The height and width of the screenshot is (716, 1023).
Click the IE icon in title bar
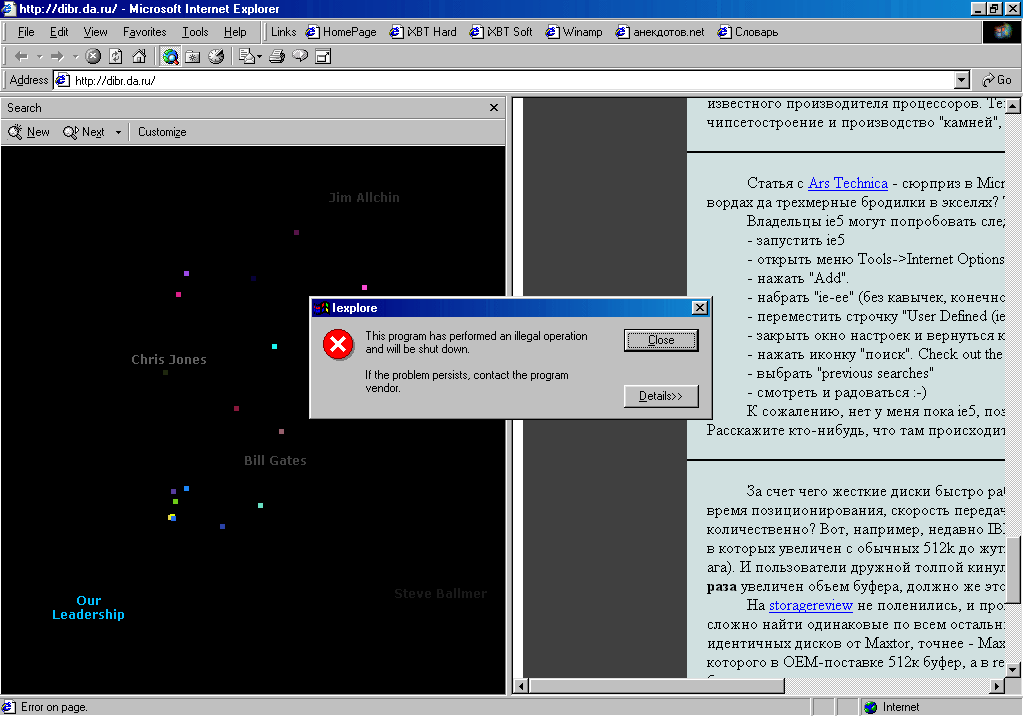click(8, 8)
